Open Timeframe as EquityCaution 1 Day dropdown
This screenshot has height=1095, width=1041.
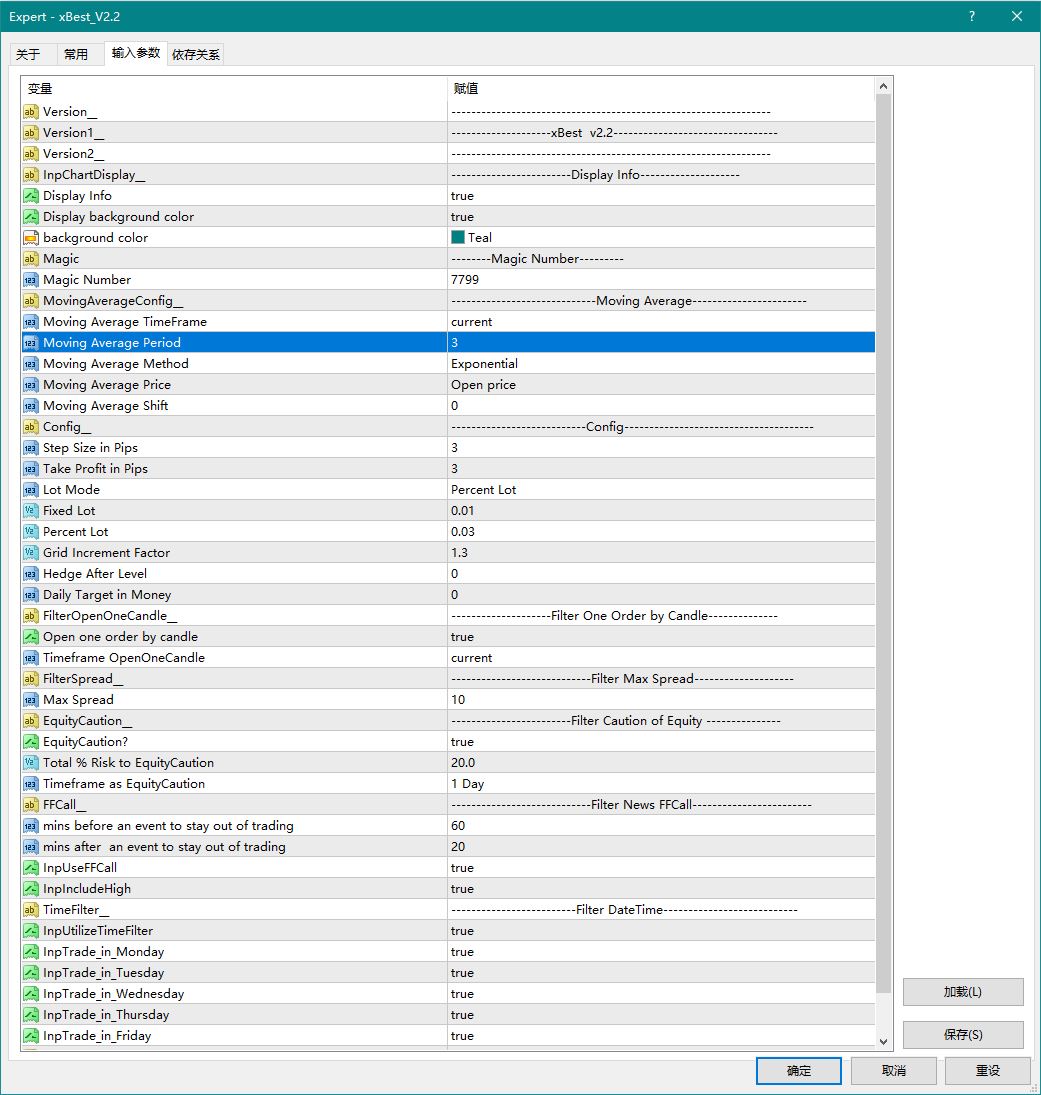pyautogui.click(x=660, y=784)
